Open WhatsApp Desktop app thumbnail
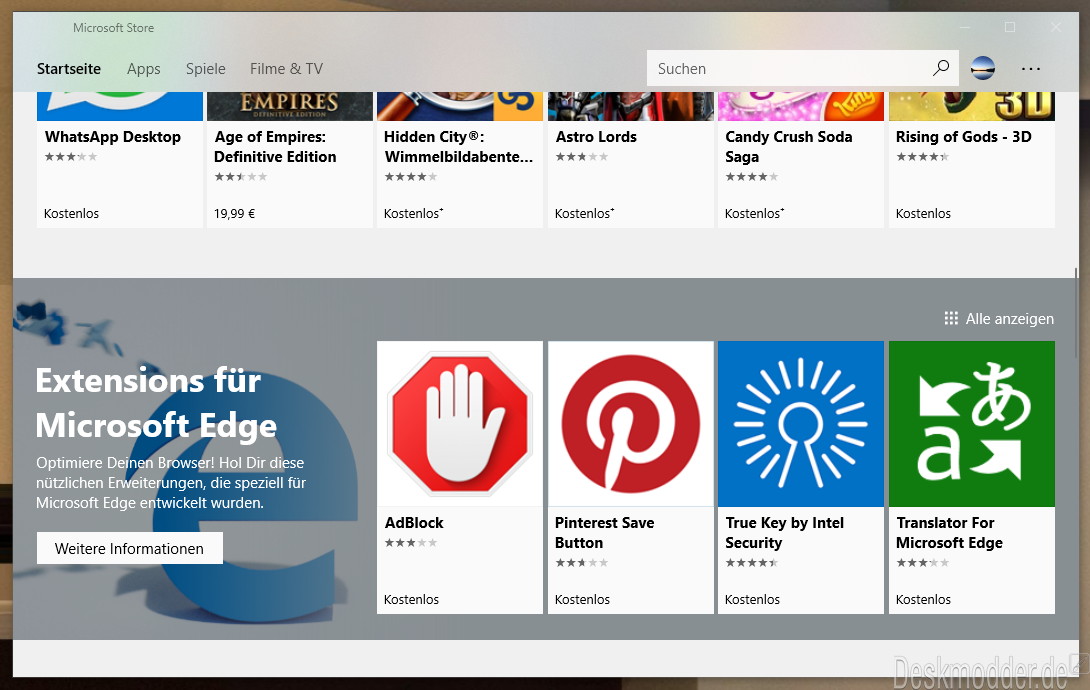 pyautogui.click(x=120, y=106)
